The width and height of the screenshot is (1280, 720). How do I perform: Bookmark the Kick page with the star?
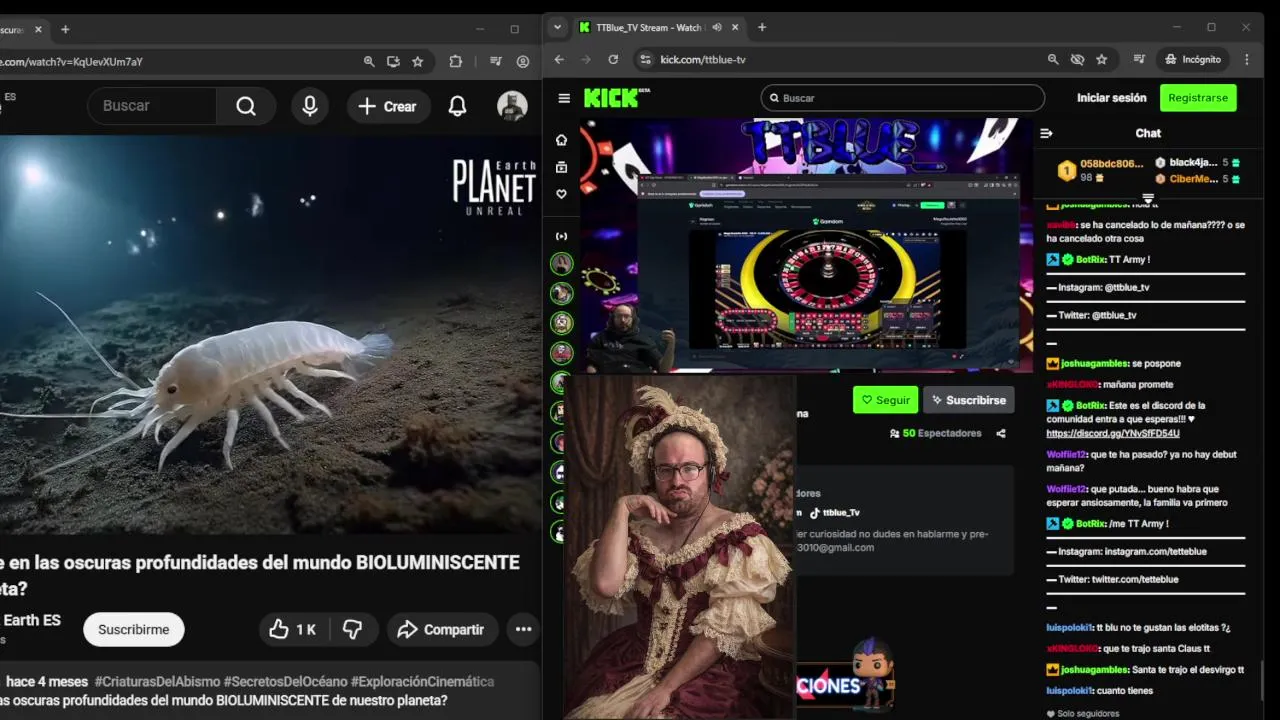1101,59
